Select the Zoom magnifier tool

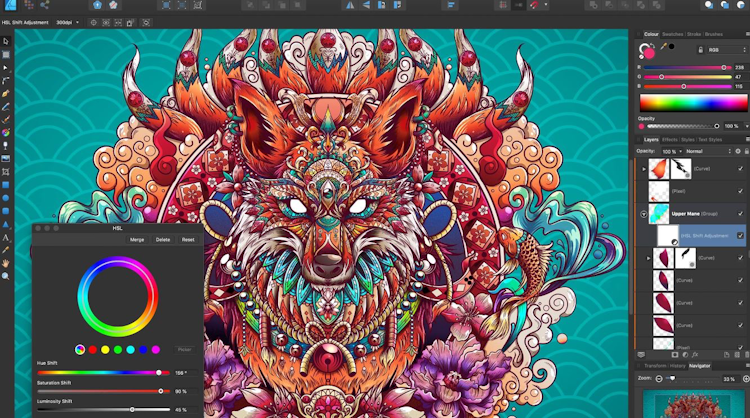pyautogui.click(x=6, y=276)
